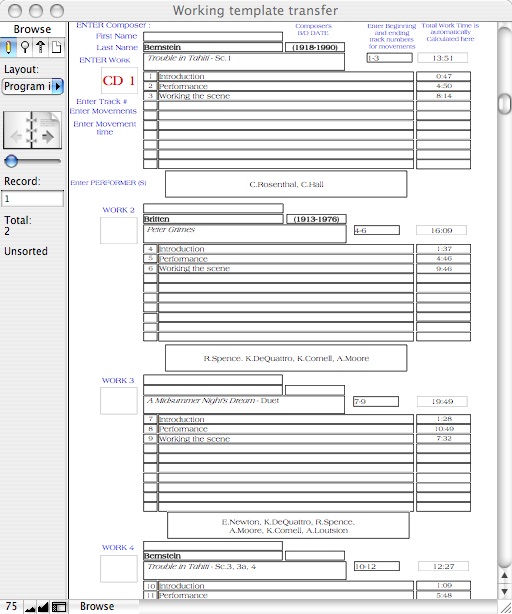
Task: Click track 7 Introduction field
Action: pos(286,419)
